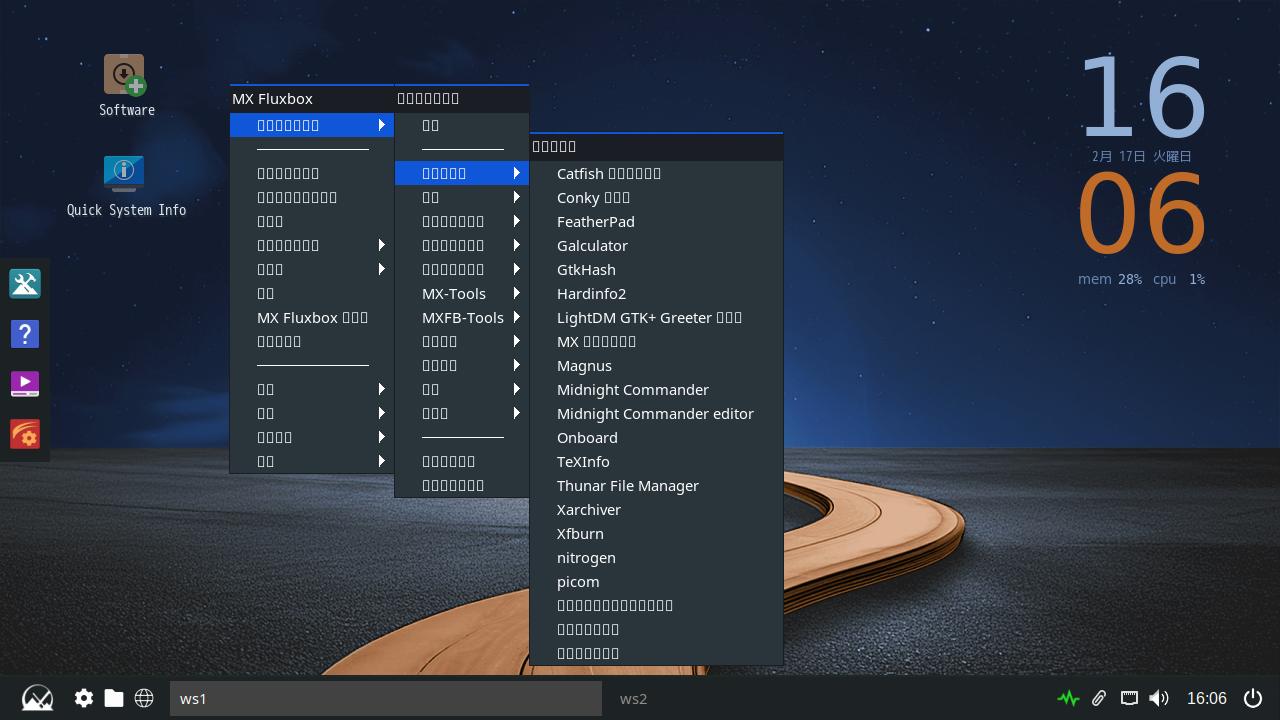Click the blue question mark help icon
Viewport: 1280px width, 720px height.
[x=25, y=334]
